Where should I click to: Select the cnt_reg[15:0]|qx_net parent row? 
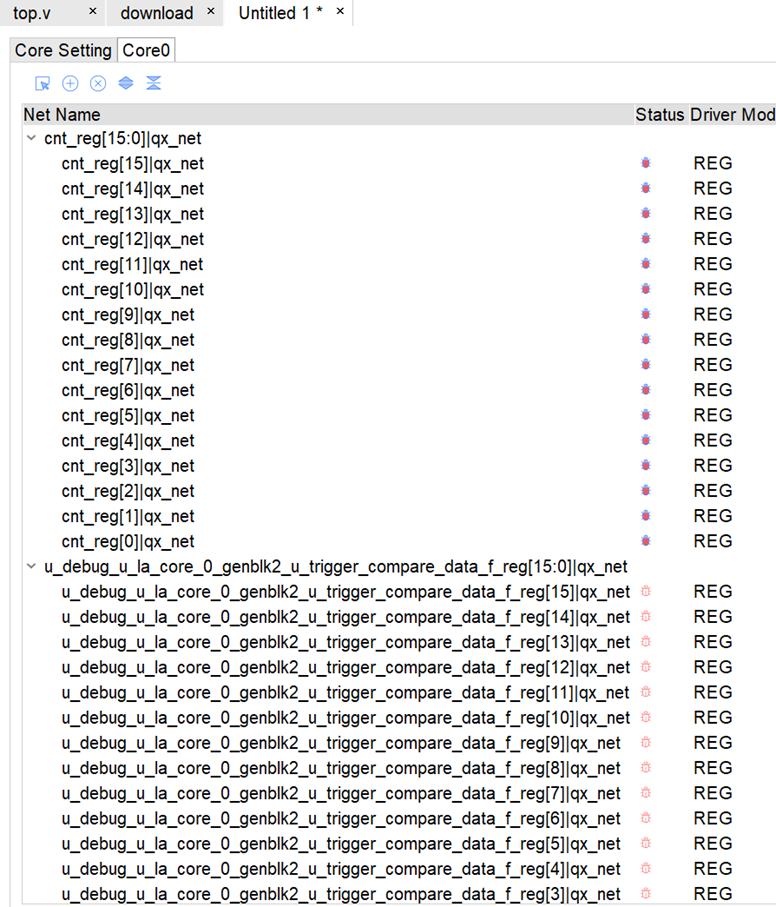pyautogui.click(x=399, y=138)
